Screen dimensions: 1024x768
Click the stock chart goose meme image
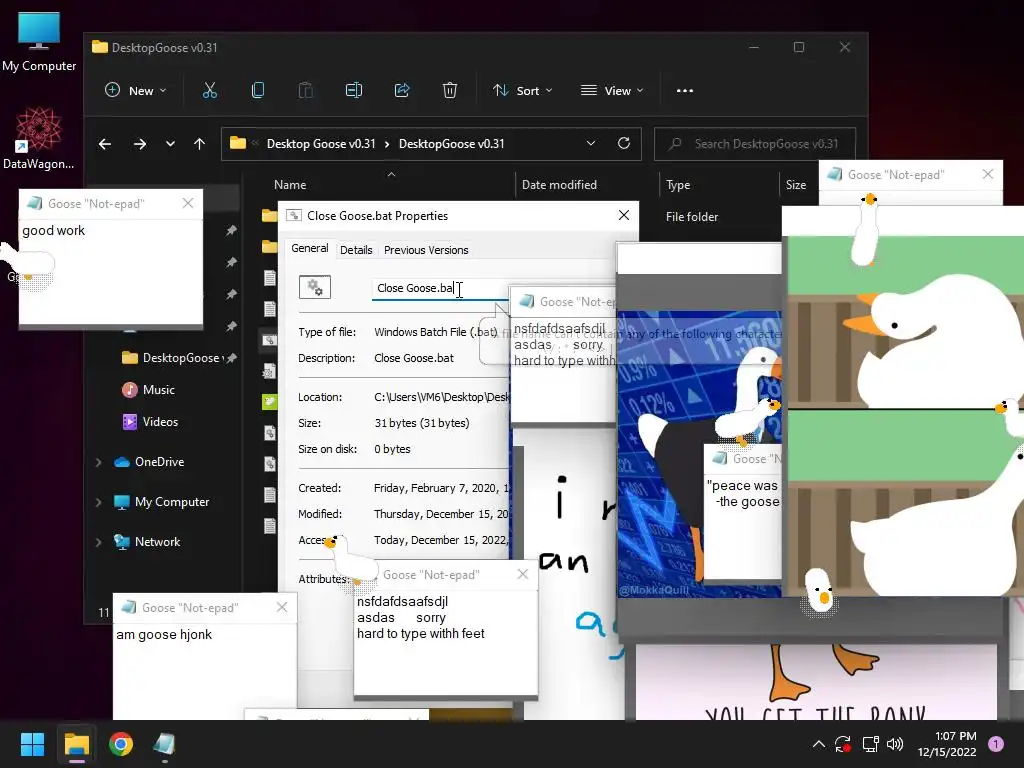(699, 453)
